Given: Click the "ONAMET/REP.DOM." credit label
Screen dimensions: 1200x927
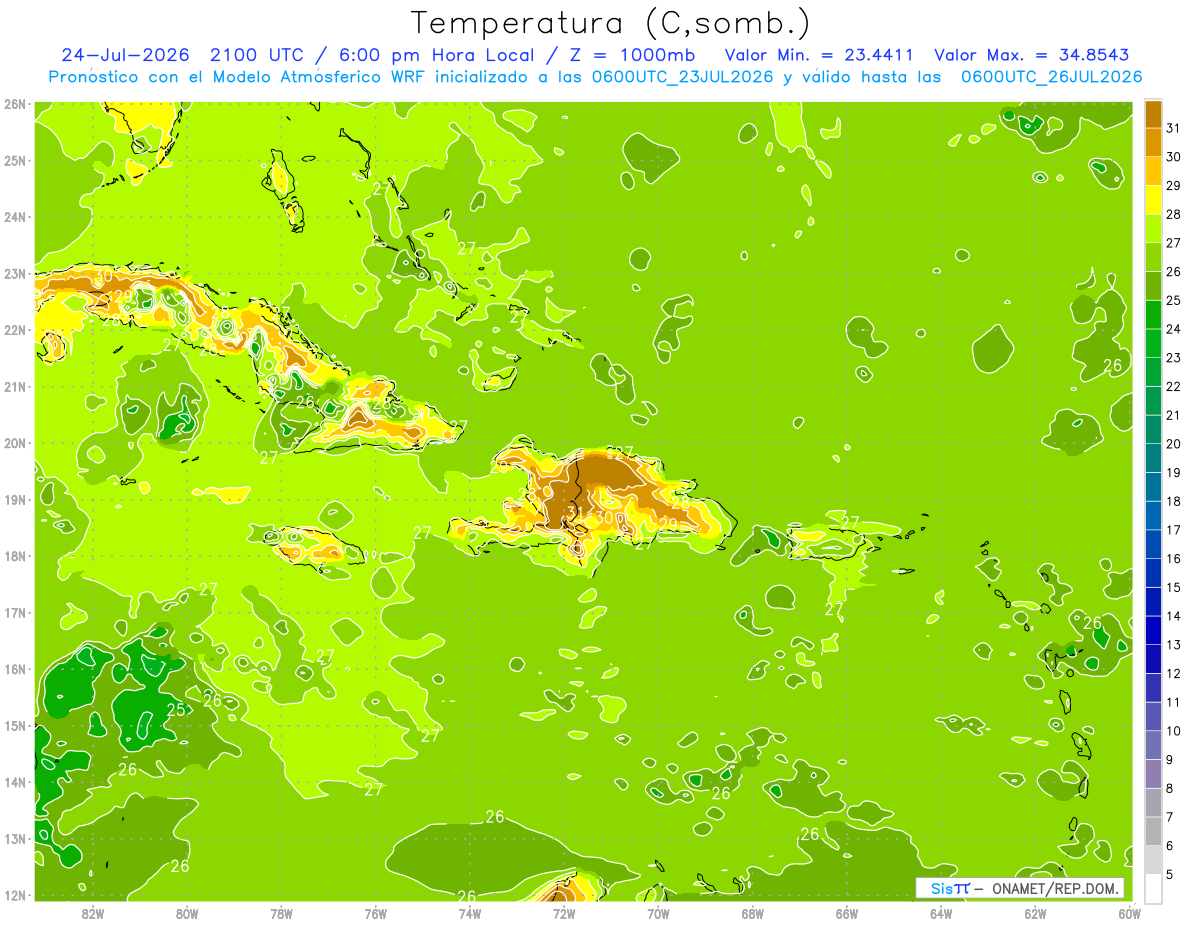Looking at the screenshot, I should pos(1057,888).
